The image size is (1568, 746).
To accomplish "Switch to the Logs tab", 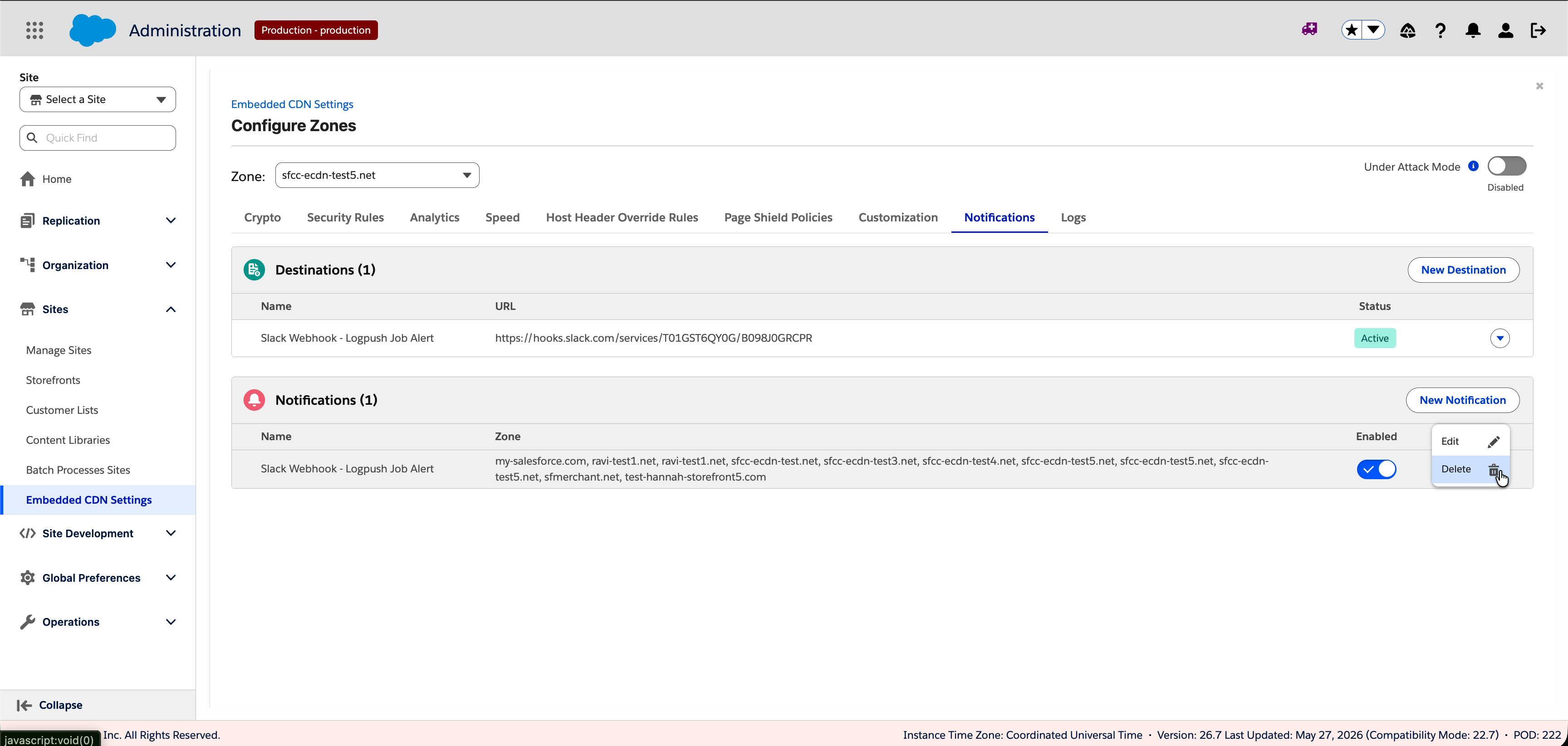I will 1073,217.
